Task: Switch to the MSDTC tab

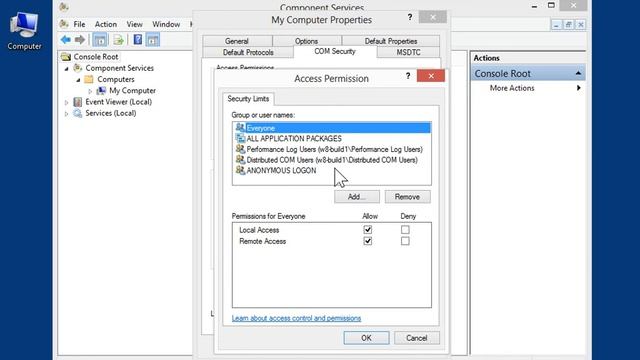Action: coord(409,52)
